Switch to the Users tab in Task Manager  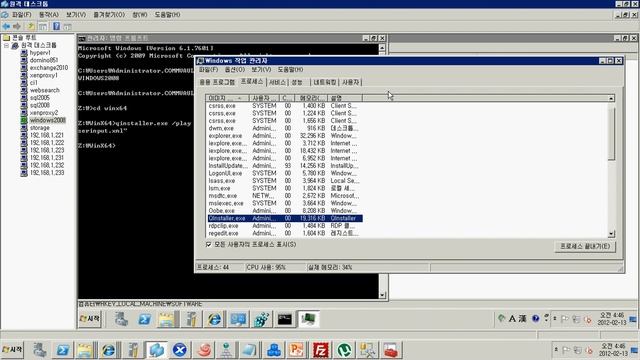tap(350, 82)
